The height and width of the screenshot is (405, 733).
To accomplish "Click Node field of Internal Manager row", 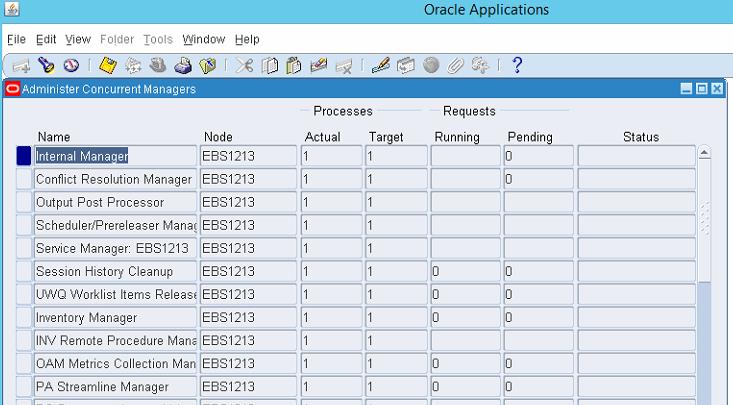I will (248, 156).
